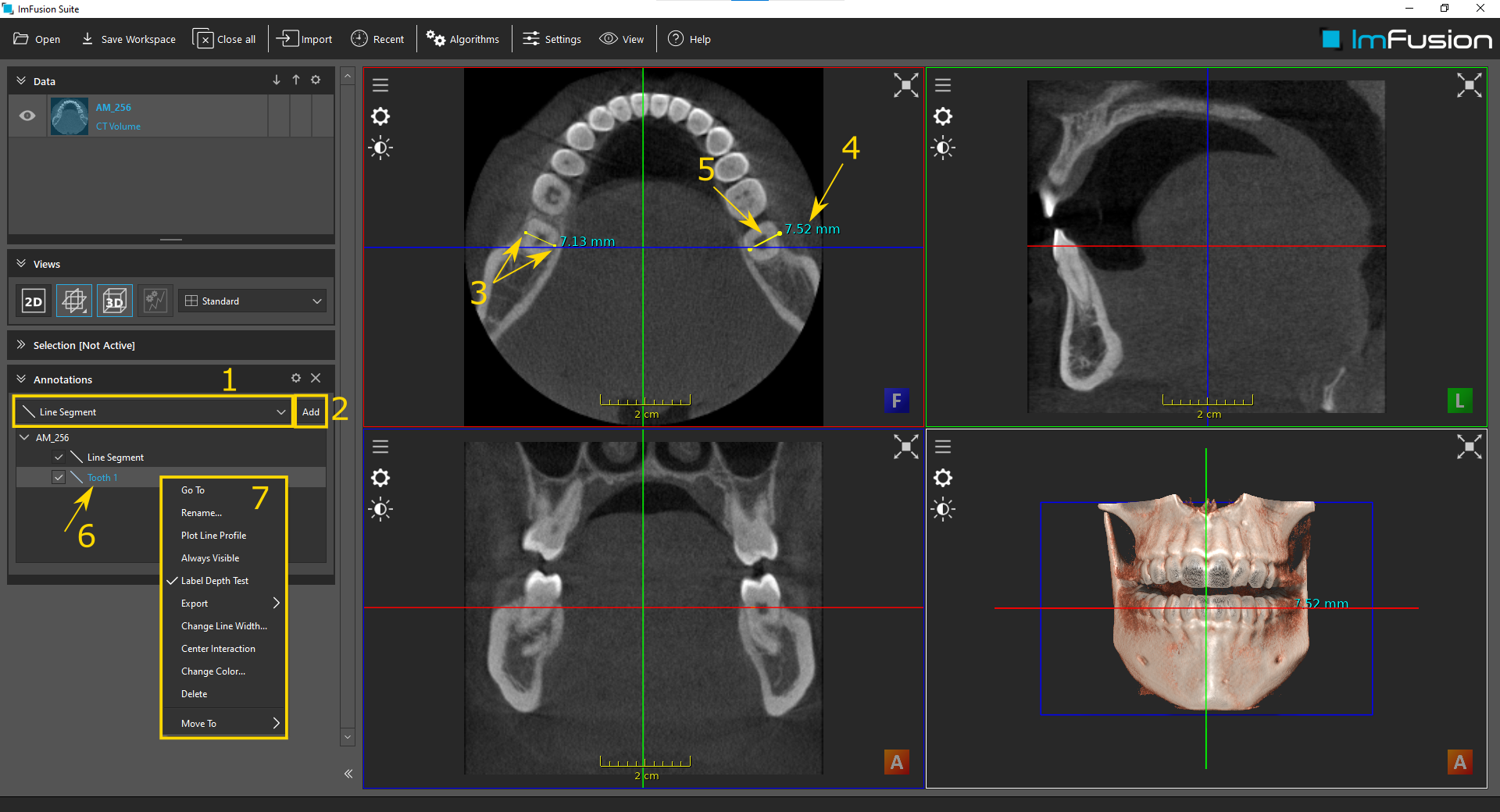Select the MPR three-plane view icon
Viewport: 1500px width, 812px height.
(74, 301)
